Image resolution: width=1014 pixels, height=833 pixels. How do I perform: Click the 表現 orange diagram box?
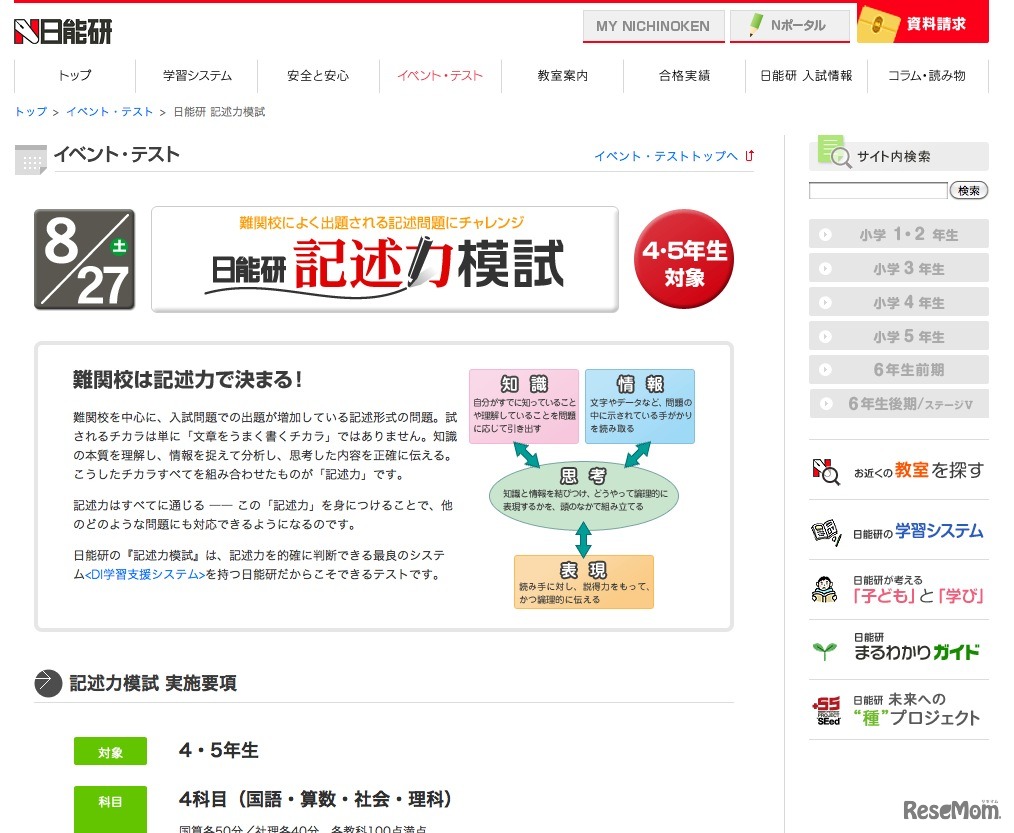click(583, 581)
